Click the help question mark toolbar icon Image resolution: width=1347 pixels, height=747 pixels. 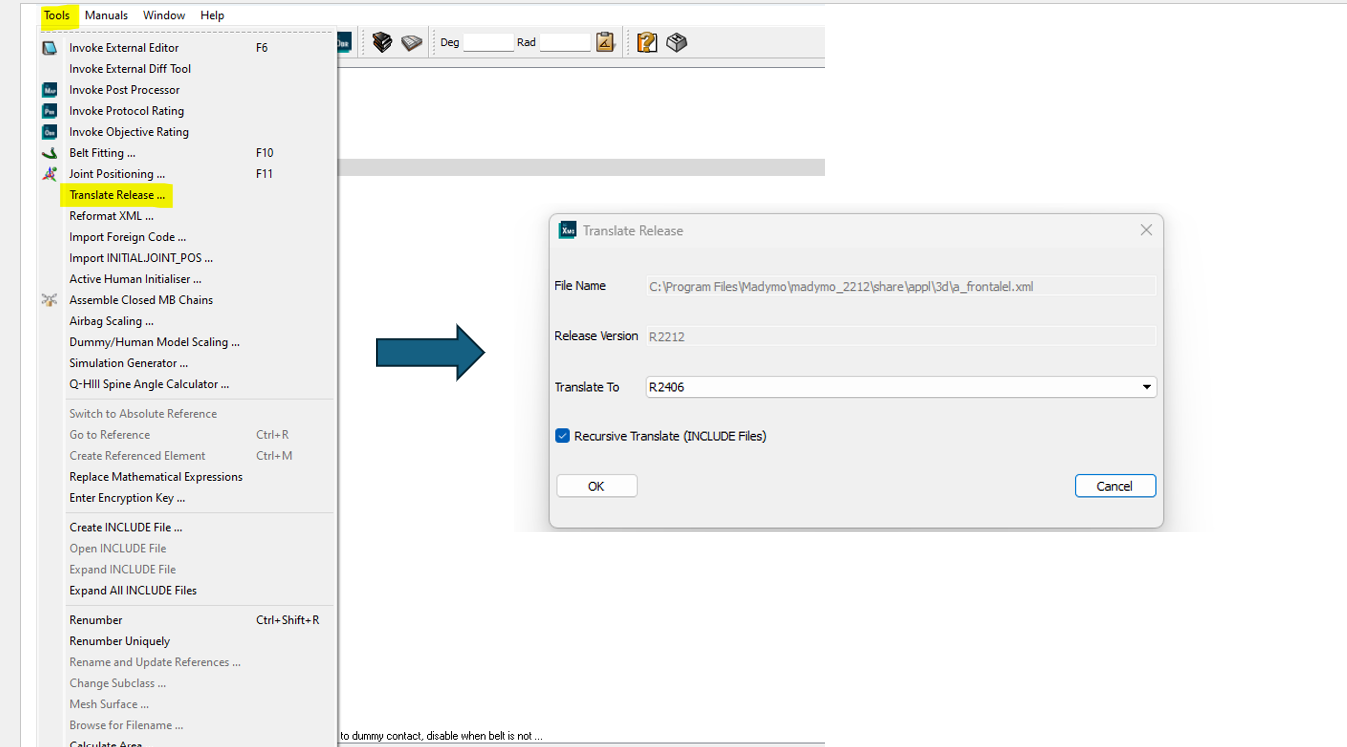645,42
